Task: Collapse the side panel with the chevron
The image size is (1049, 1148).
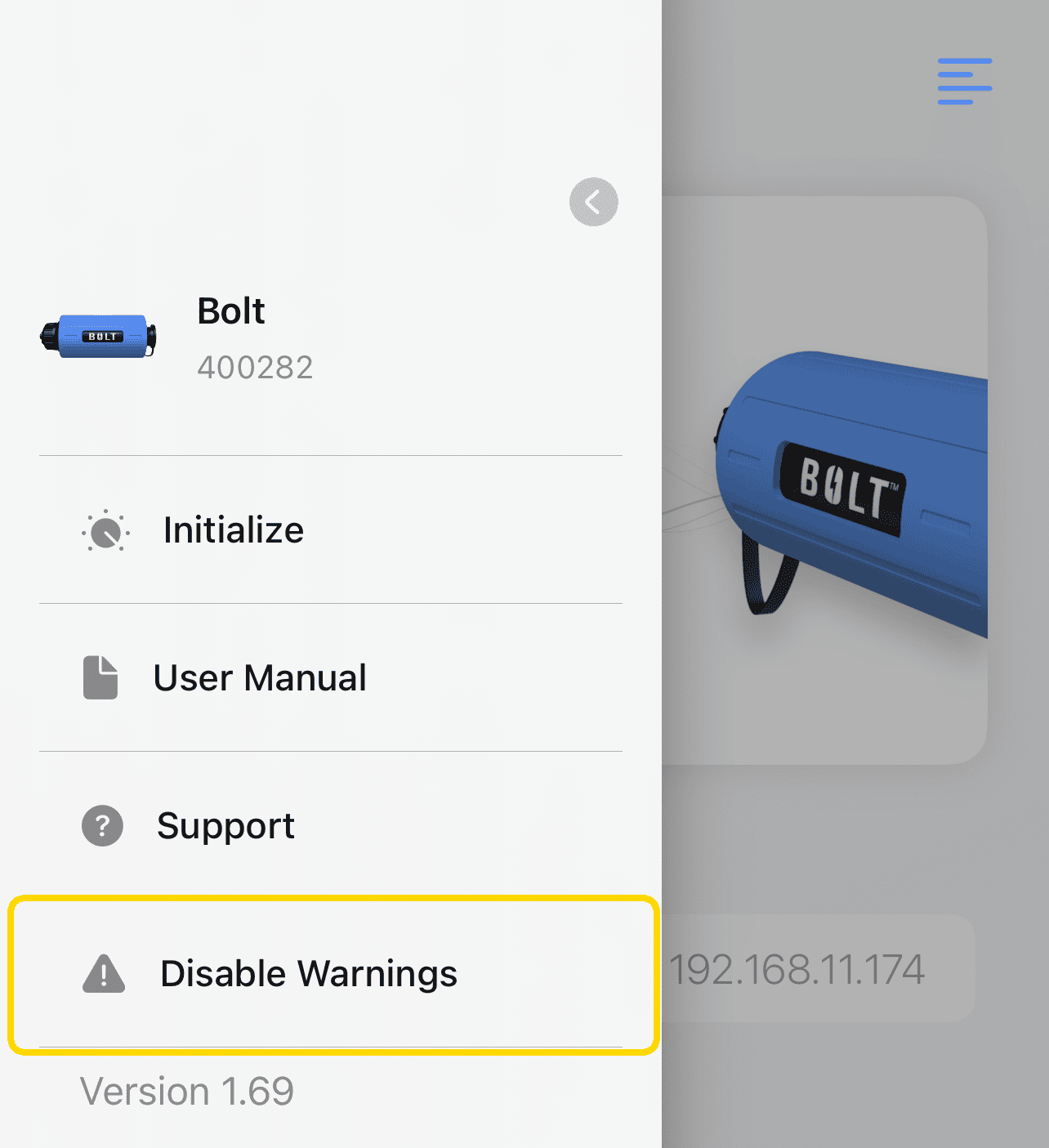Action: [593, 202]
